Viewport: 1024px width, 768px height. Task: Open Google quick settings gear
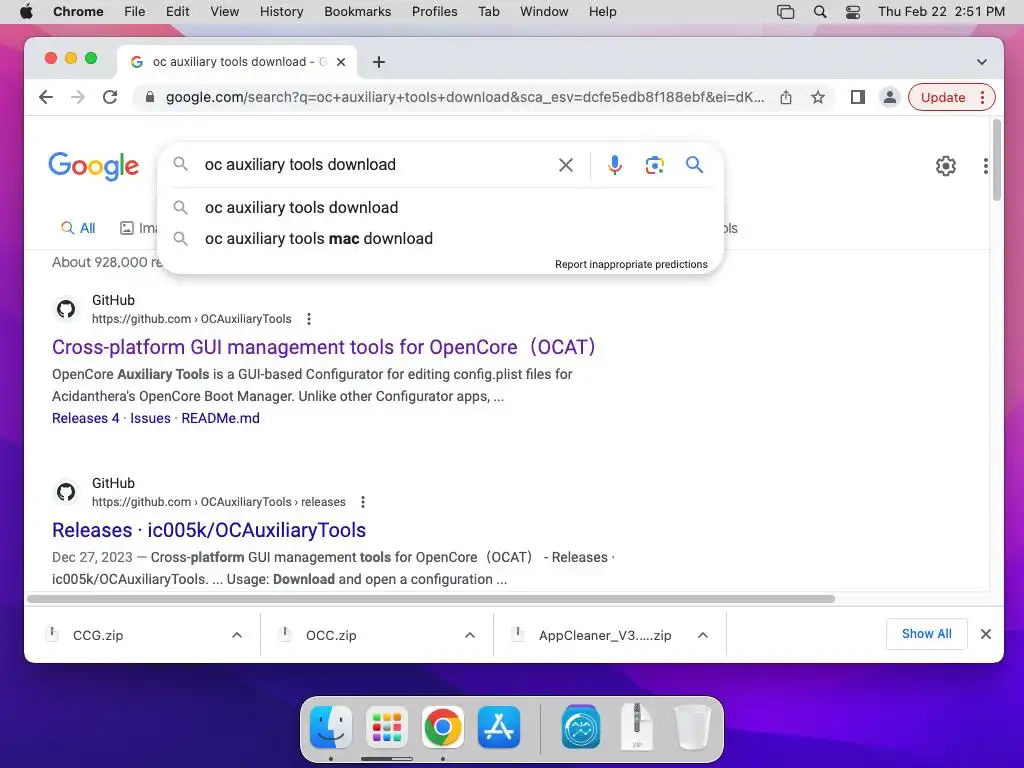(x=945, y=166)
